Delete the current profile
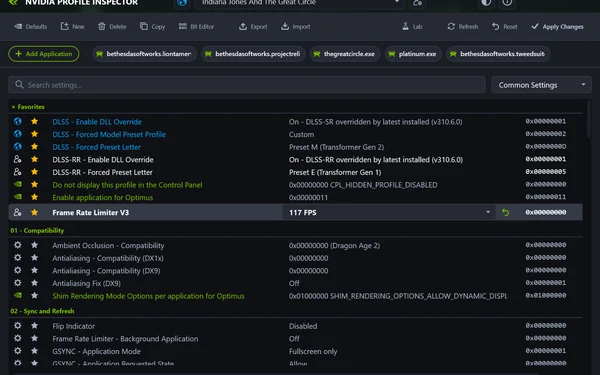Image resolution: width=600 pixels, height=375 pixels. (x=112, y=26)
